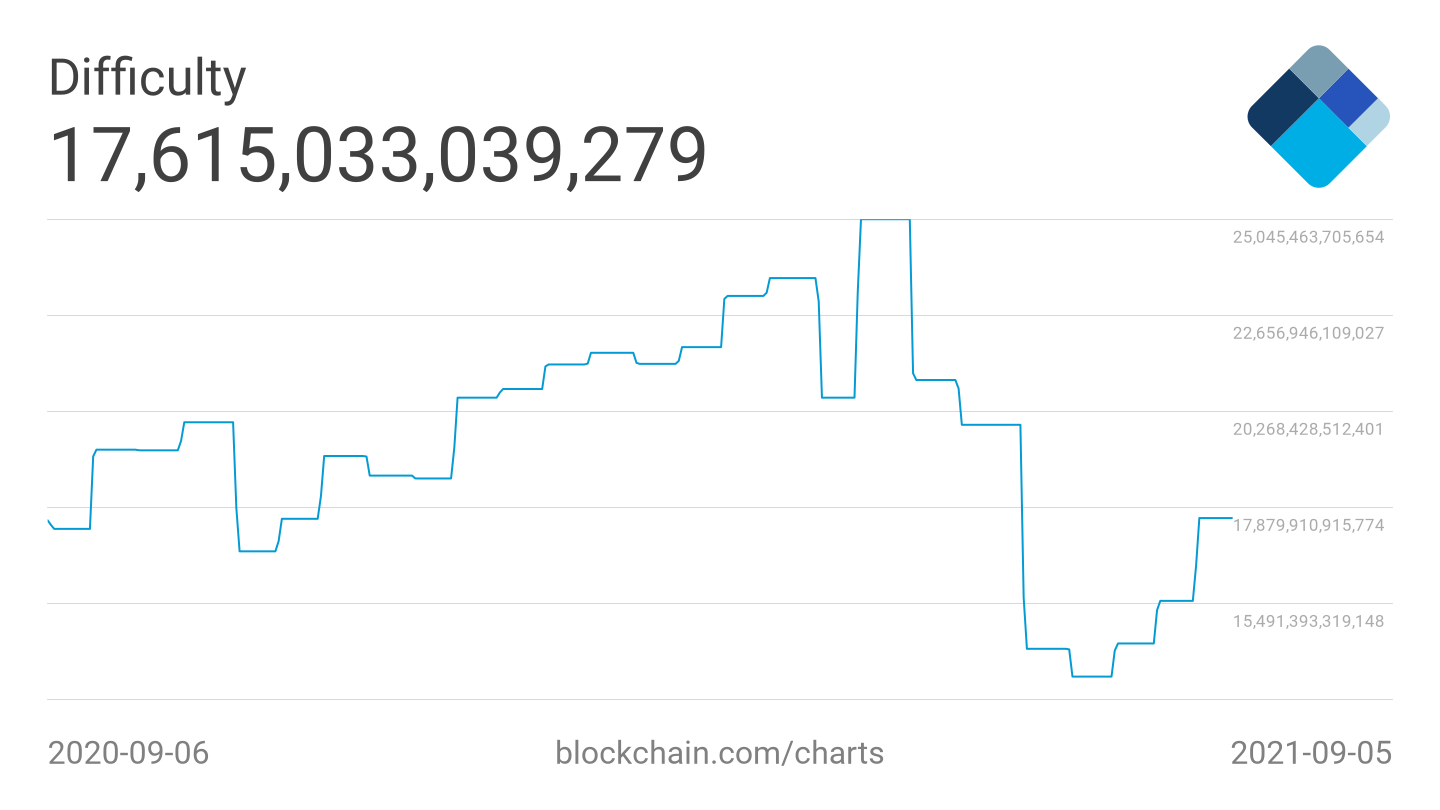Click the highest plateau of the chart line

click(x=885, y=220)
